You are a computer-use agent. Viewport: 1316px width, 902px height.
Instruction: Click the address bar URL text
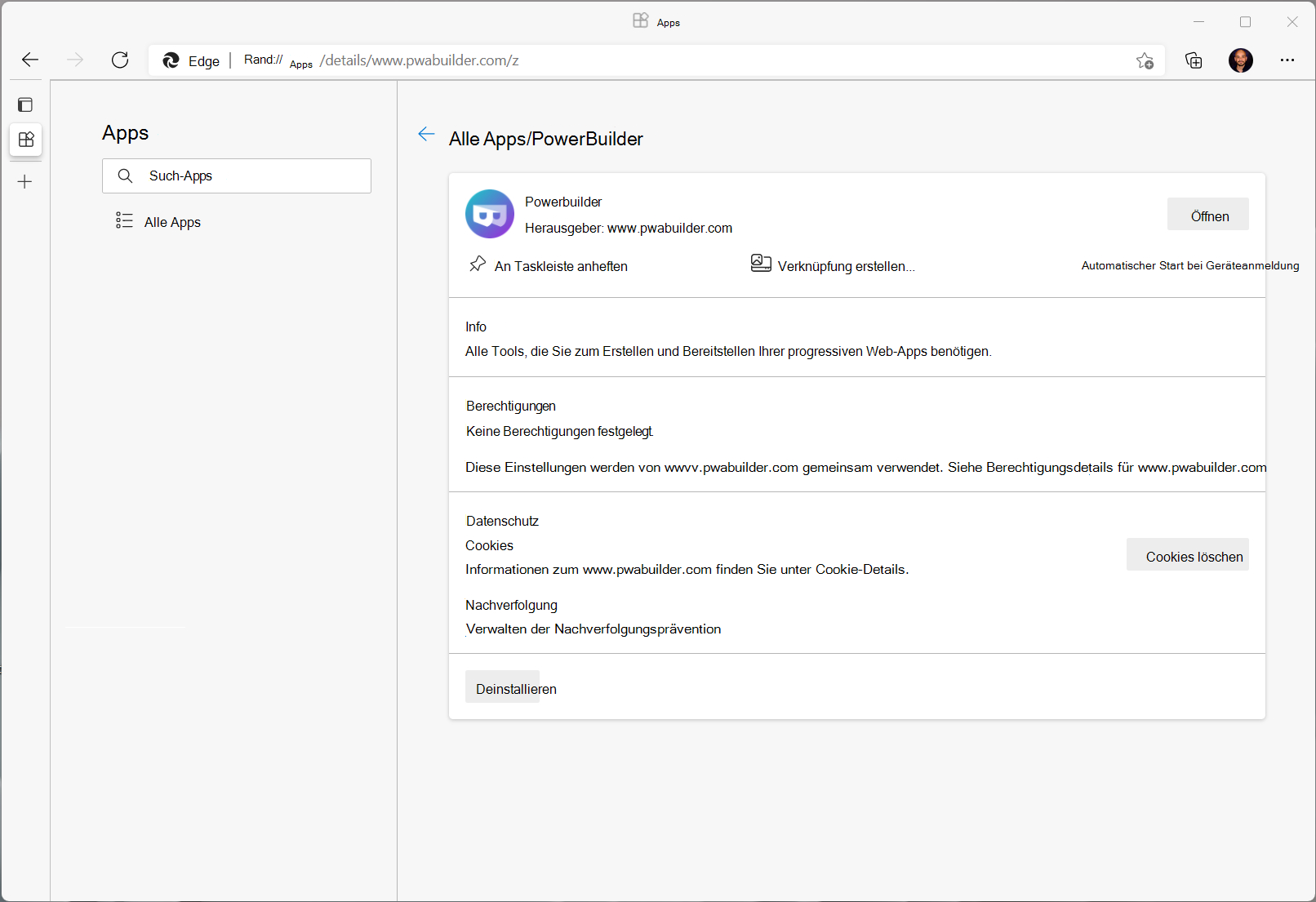(420, 60)
